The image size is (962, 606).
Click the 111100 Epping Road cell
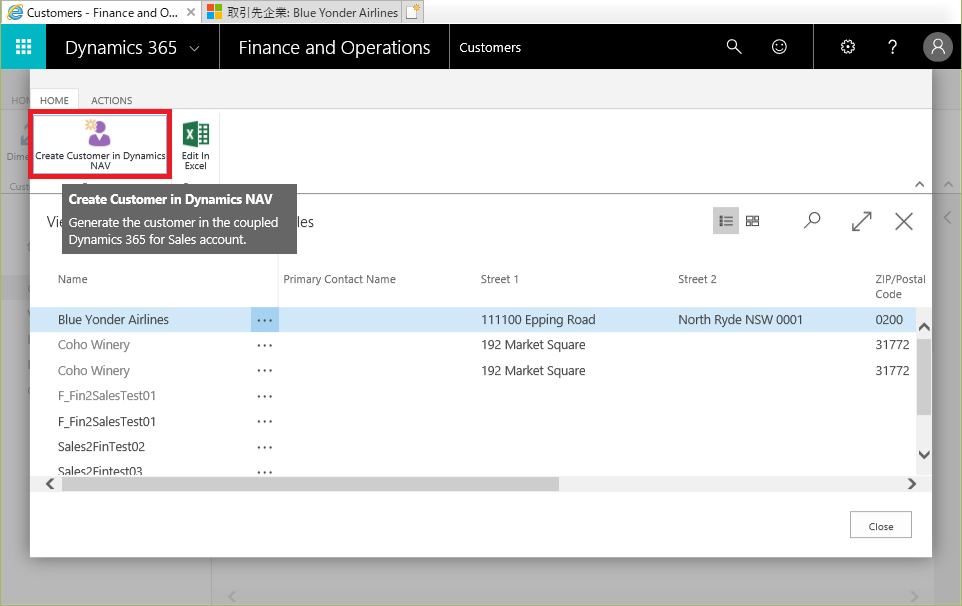tap(538, 320)
